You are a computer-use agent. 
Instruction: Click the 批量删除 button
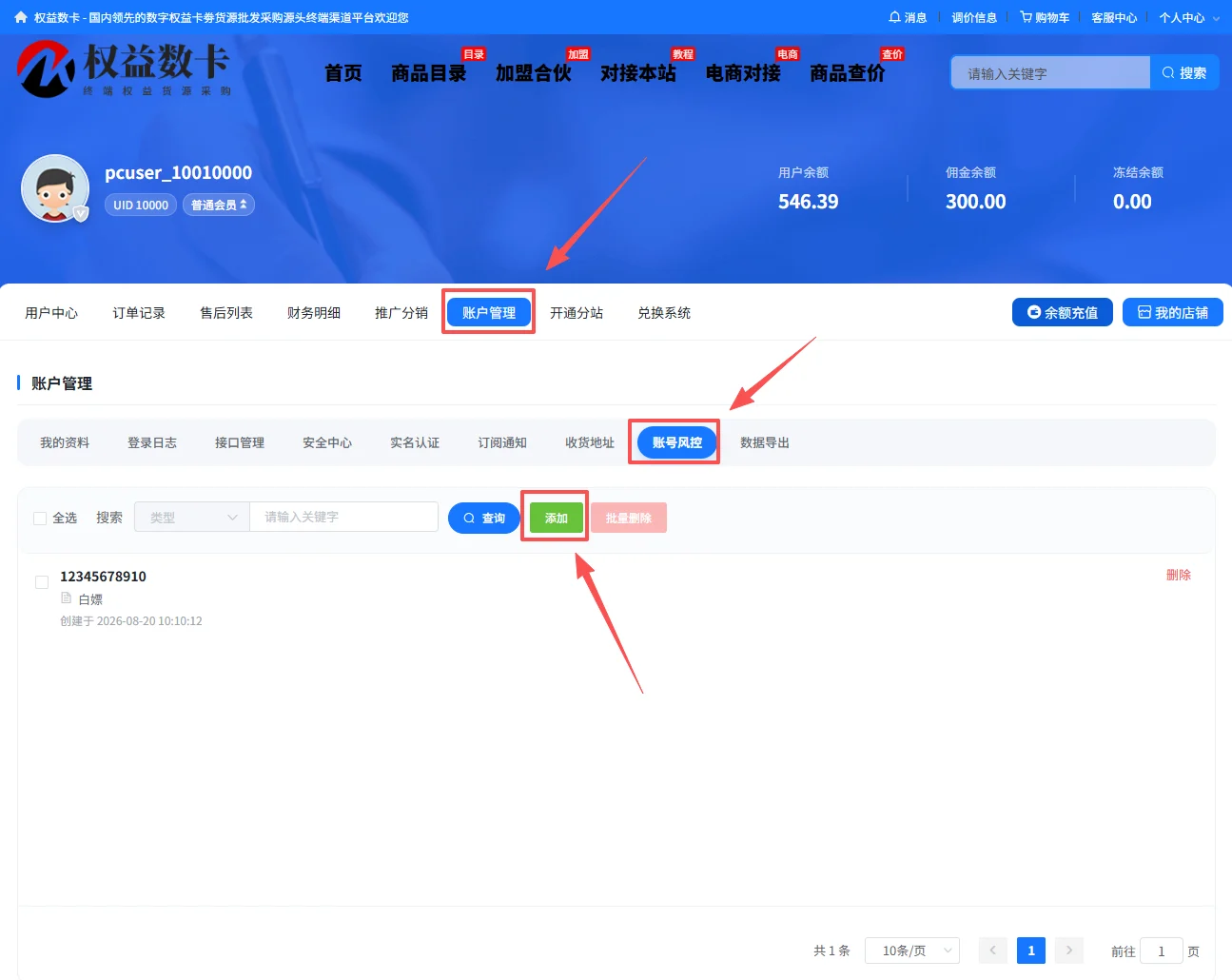629,518
